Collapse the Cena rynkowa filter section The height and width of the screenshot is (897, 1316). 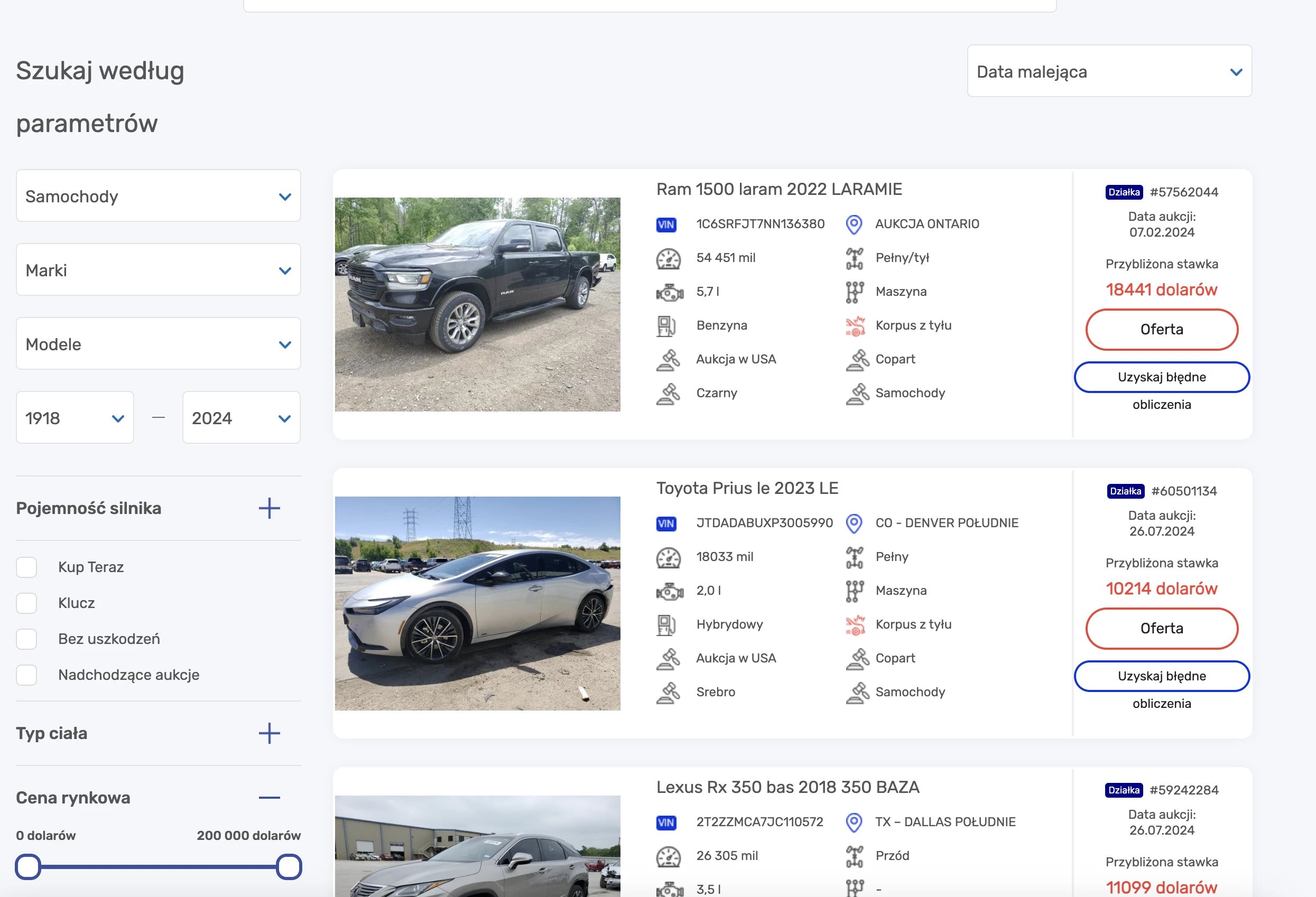click(269, 798)
